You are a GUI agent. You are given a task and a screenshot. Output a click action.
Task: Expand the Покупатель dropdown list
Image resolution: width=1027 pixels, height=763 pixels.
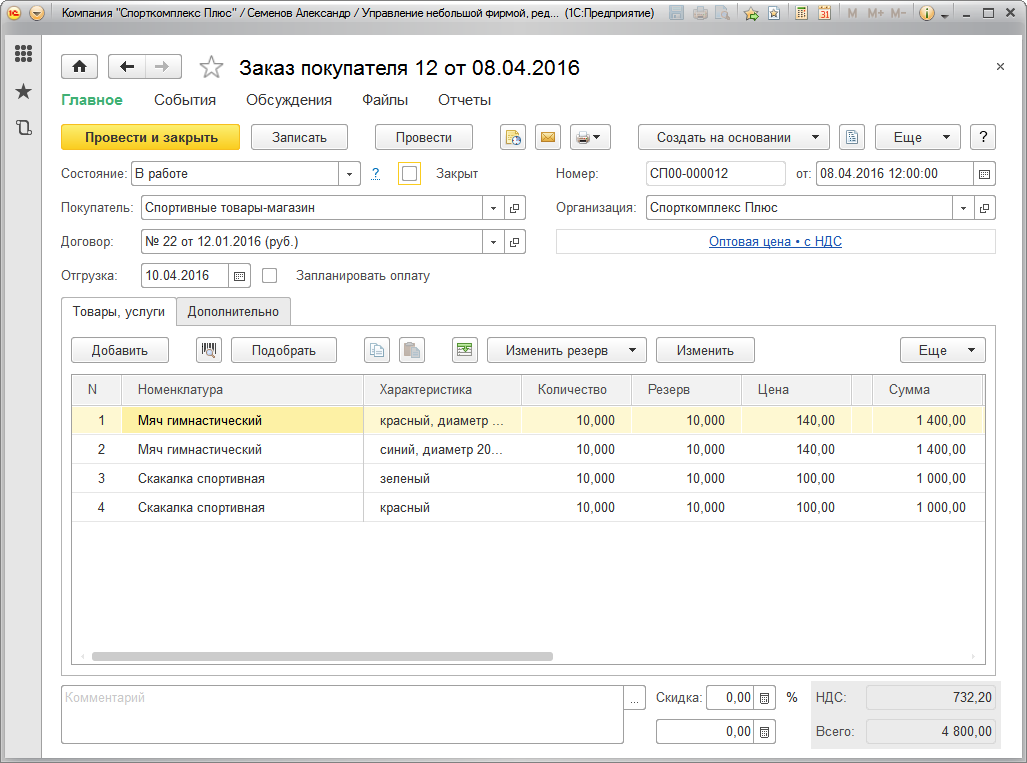493,208
